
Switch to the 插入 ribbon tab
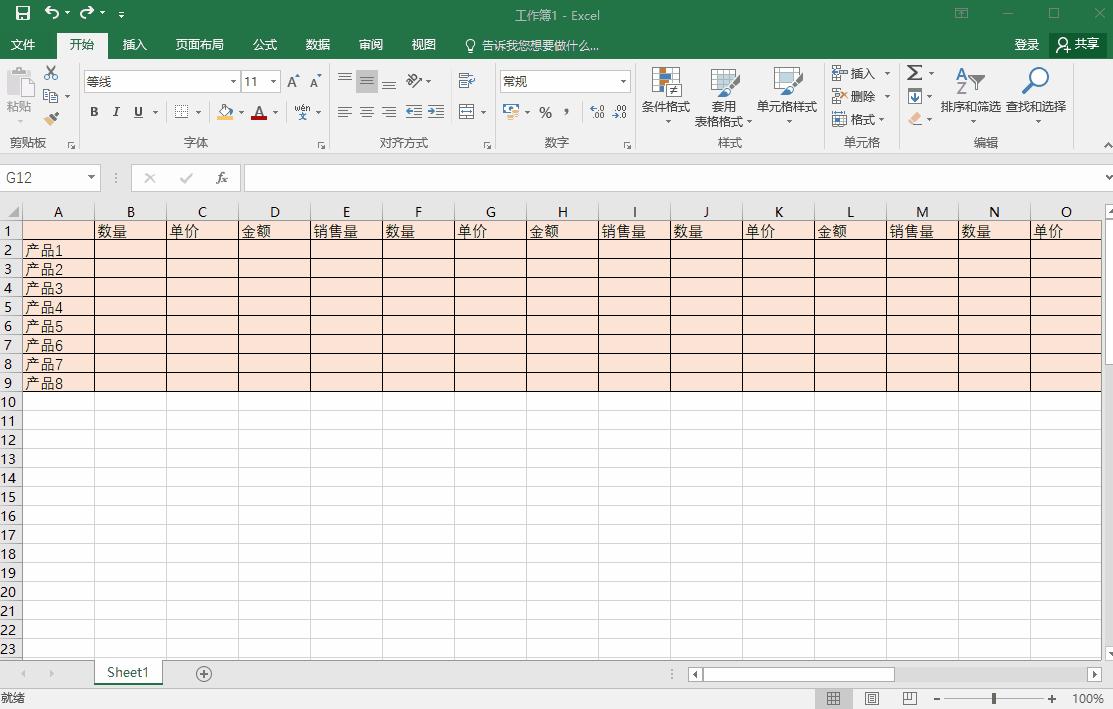pyautogui.click(x=134, y=45)
